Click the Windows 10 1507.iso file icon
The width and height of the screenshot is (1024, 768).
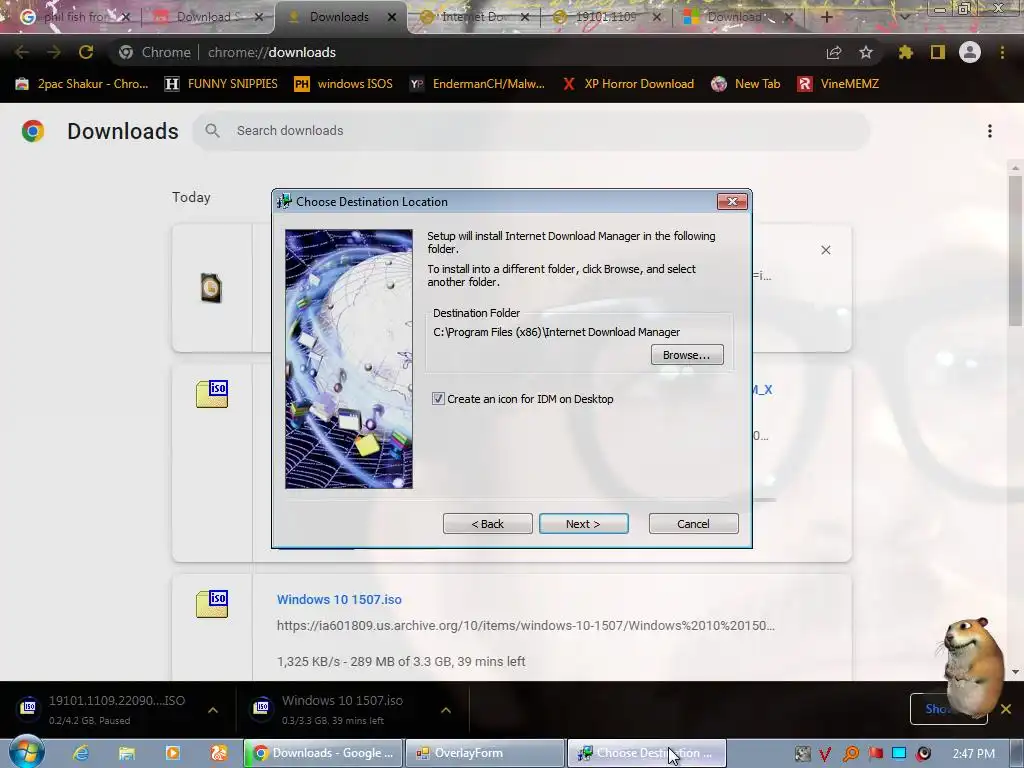coord(212,603)
